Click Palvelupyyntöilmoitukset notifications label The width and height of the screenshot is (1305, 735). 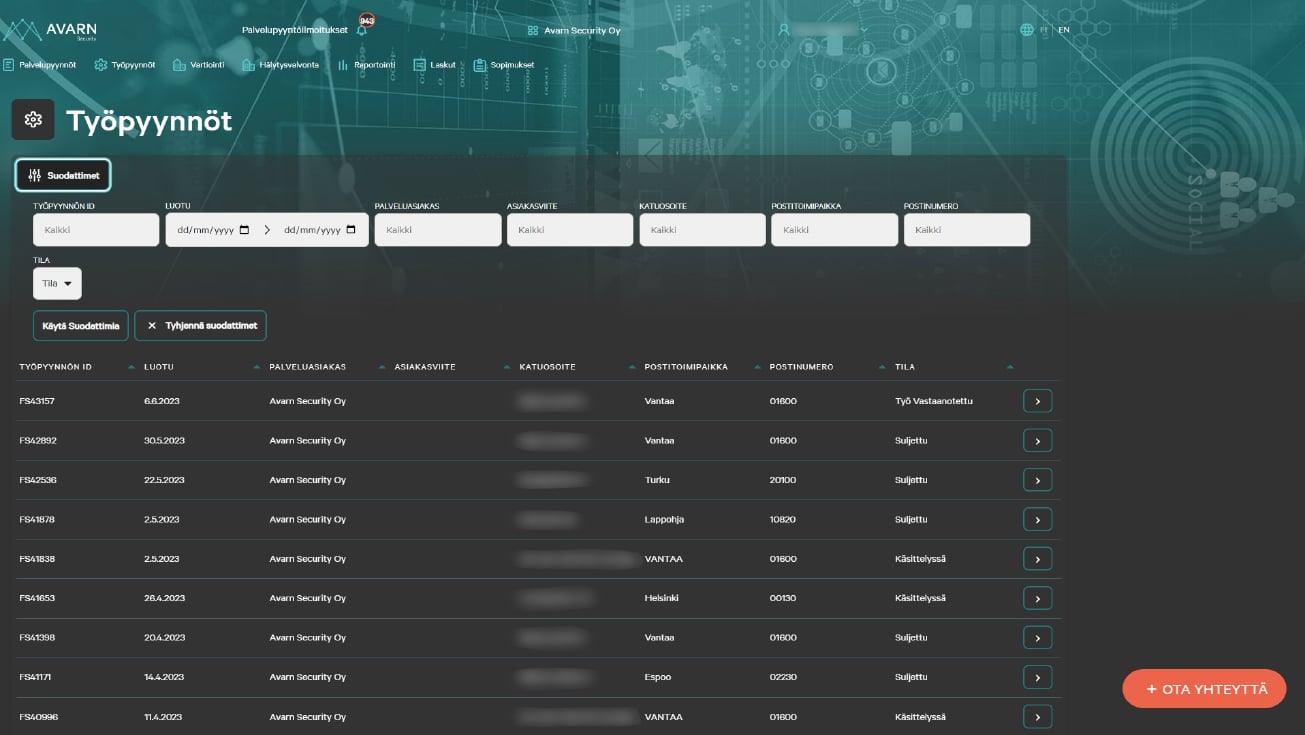coord(295,30)
